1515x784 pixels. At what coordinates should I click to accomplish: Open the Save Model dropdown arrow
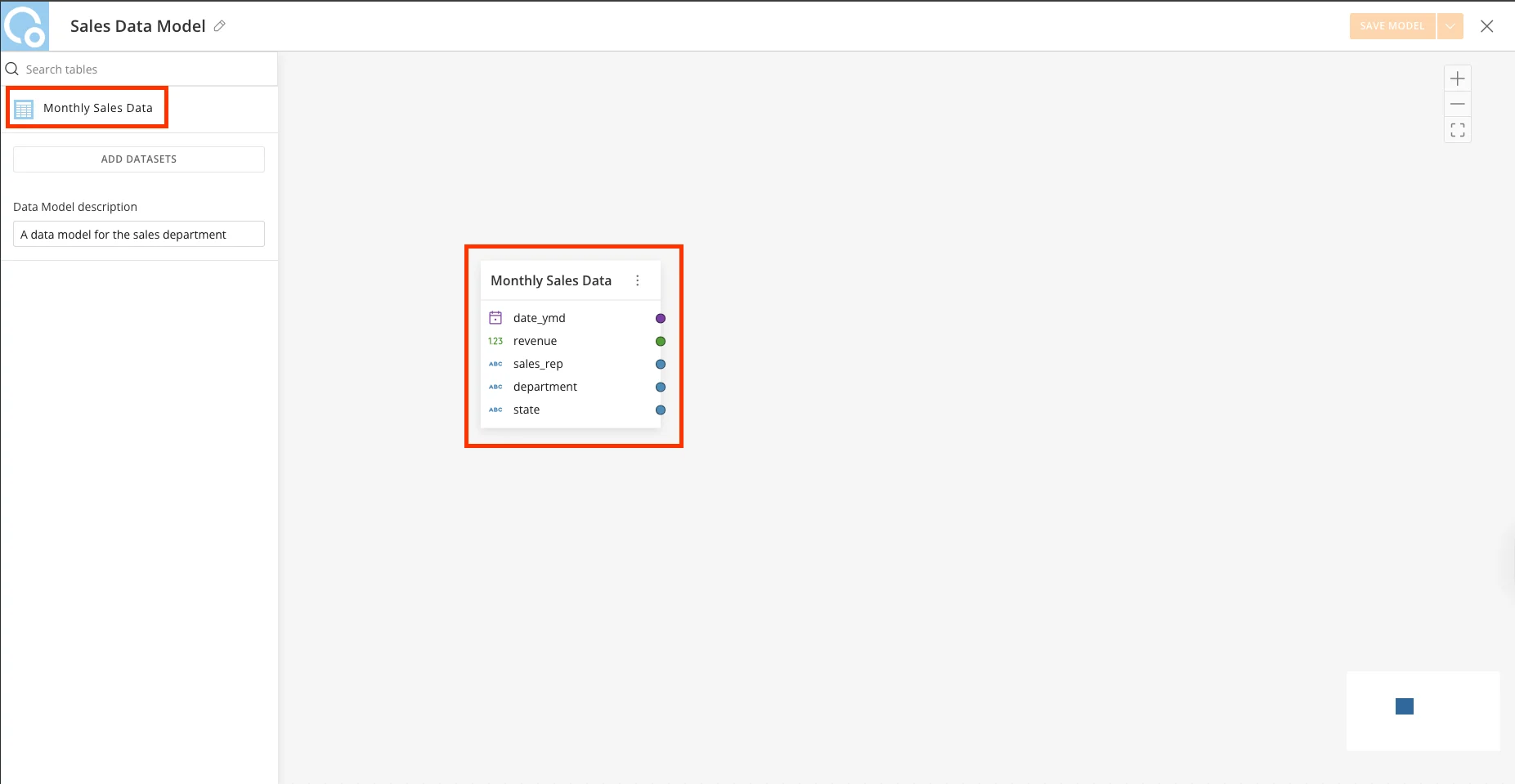pos(1450,26)
